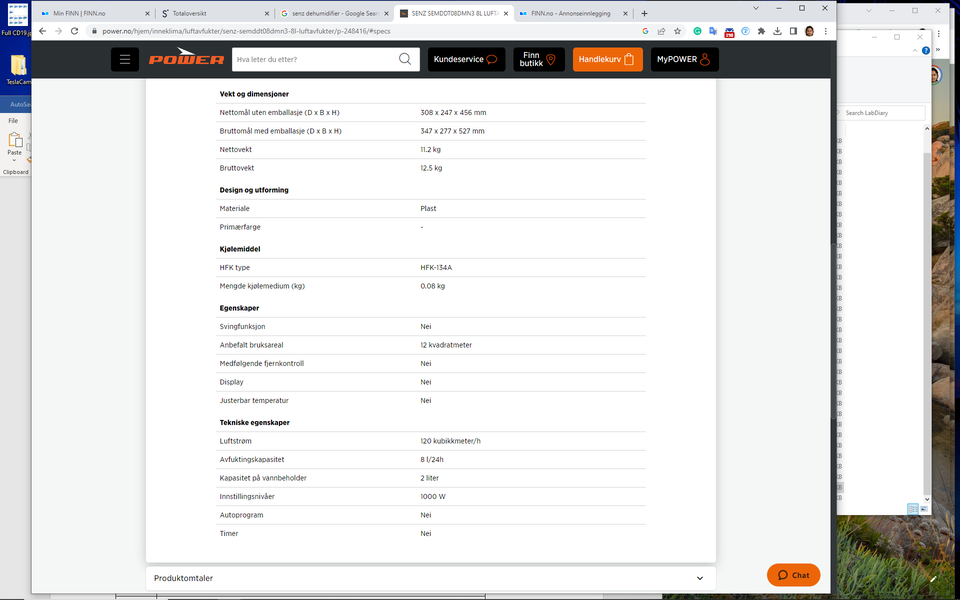Open Chrome downloads icon

point(777,31)
